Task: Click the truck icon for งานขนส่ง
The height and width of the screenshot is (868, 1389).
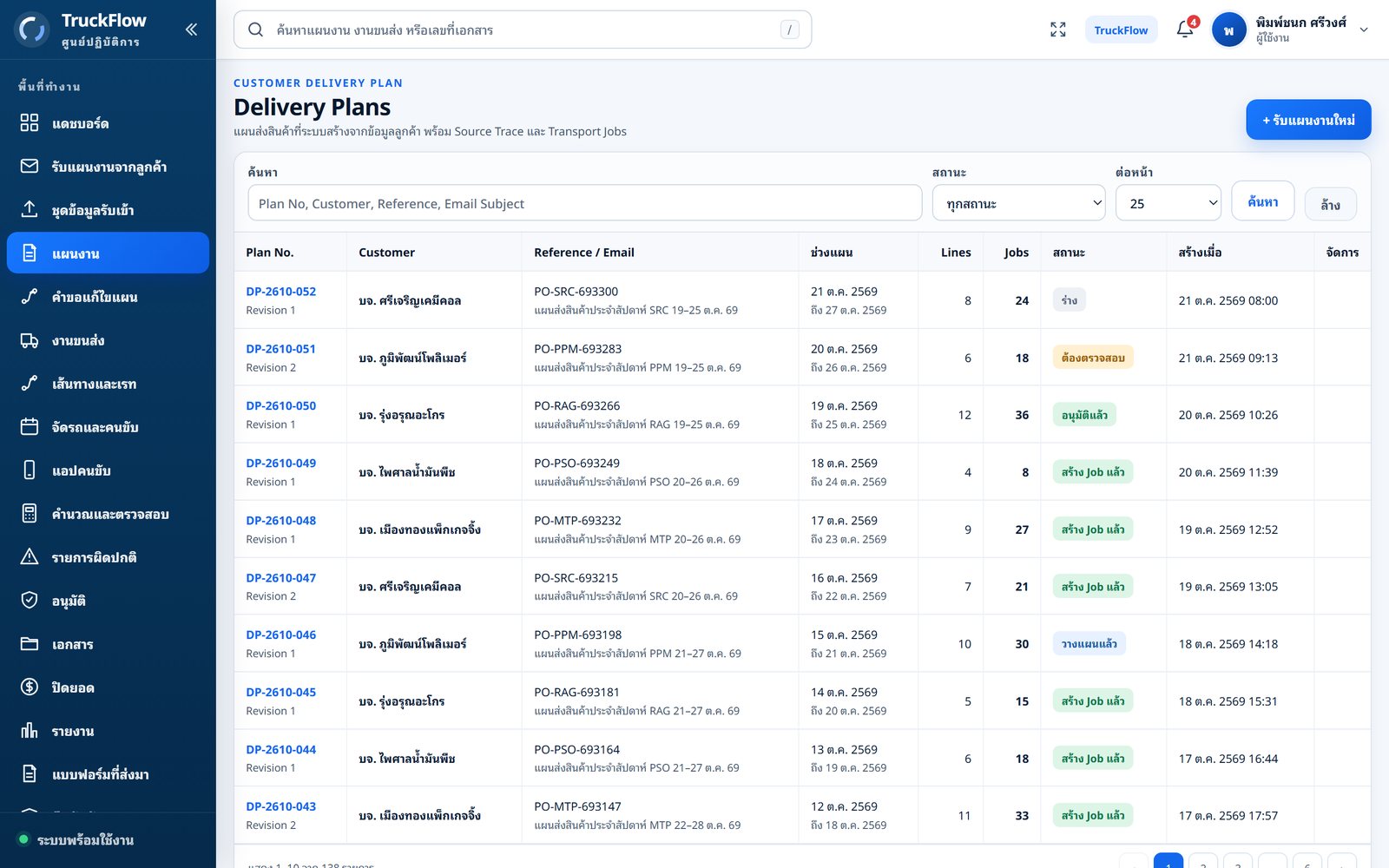Action: point(30,339)
